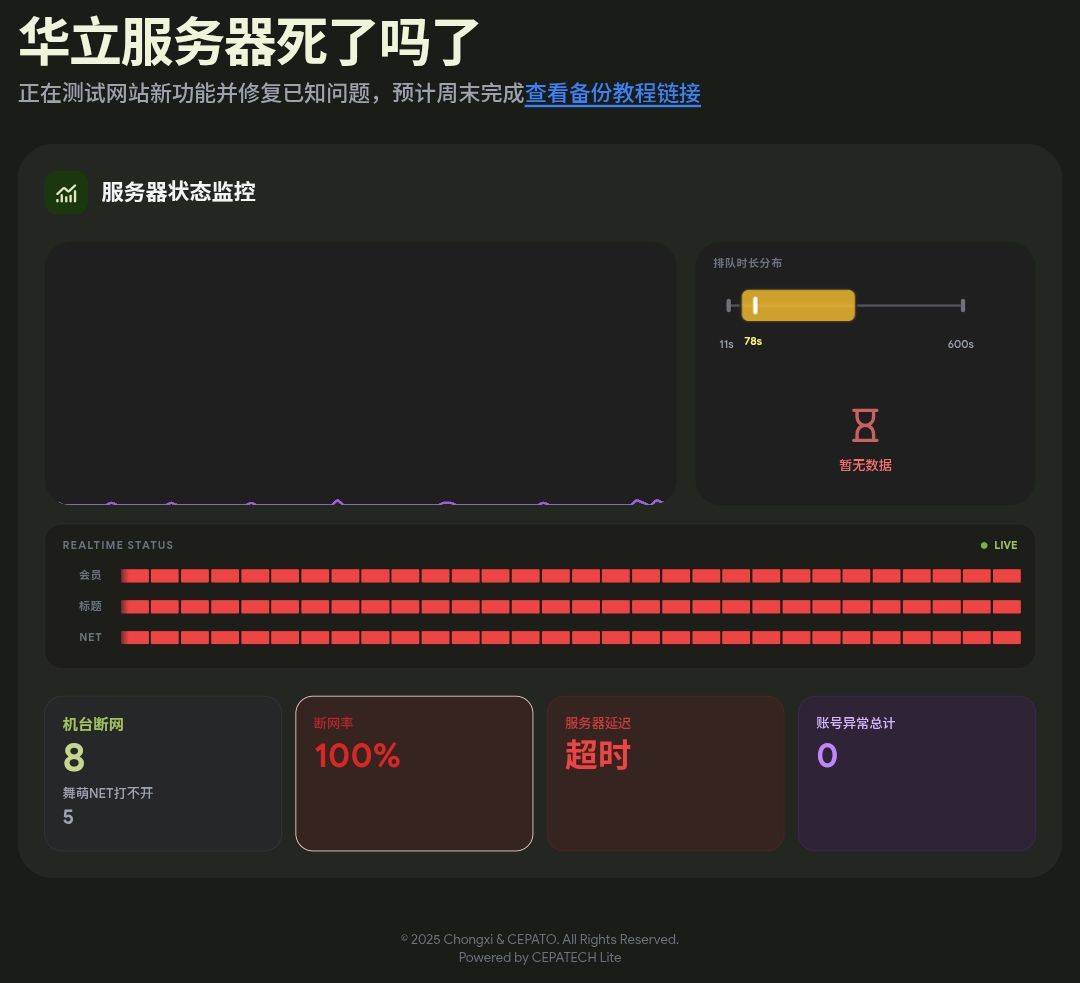
Task: Click the 华立服务器死了吗了 page title
Action: [x=249, y=42]
